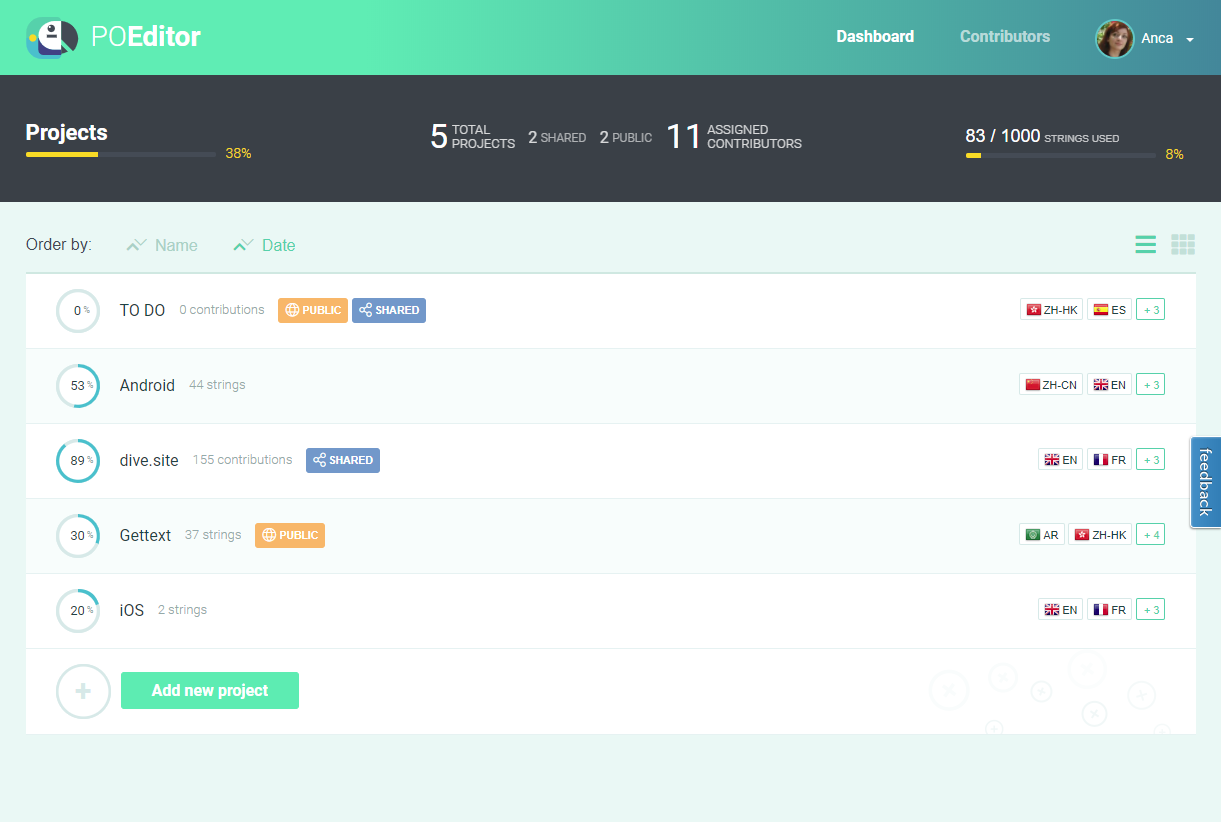Expand extra languages with +3 on iOS

click(1150, 609)
